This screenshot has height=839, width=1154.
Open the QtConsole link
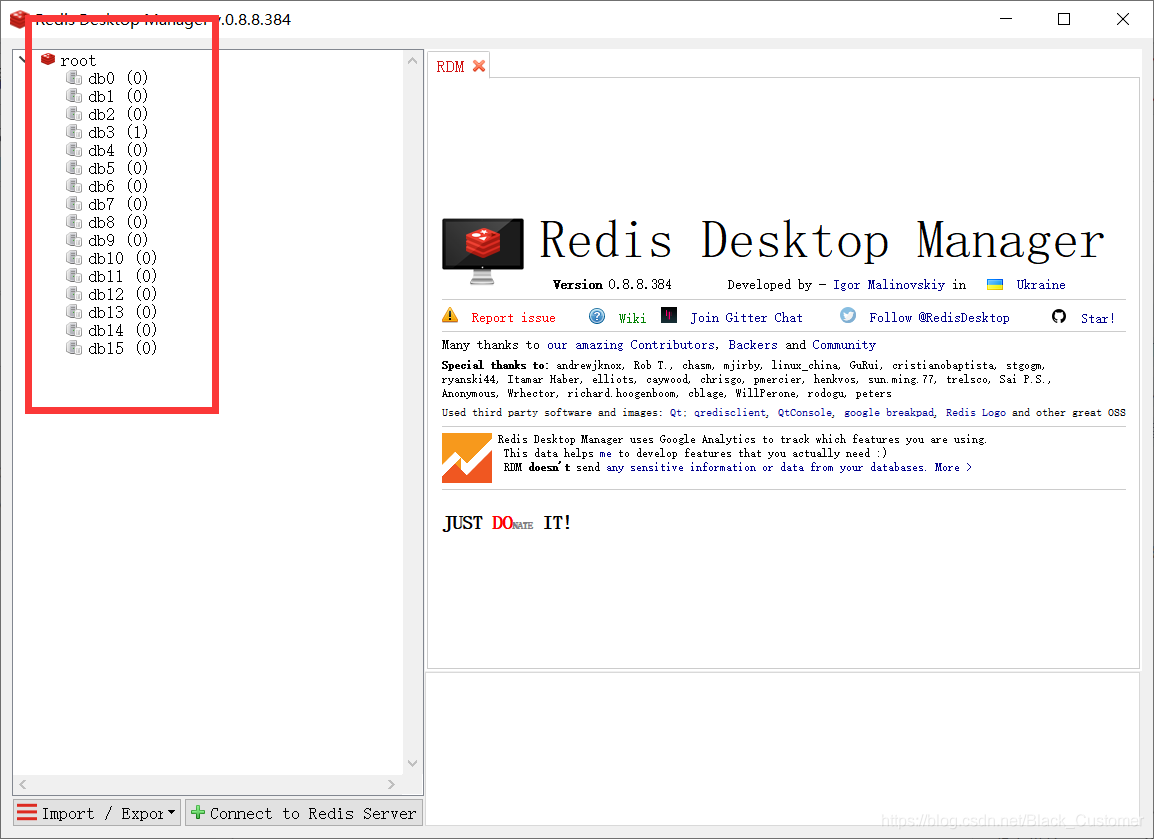[x=804, y=413]
